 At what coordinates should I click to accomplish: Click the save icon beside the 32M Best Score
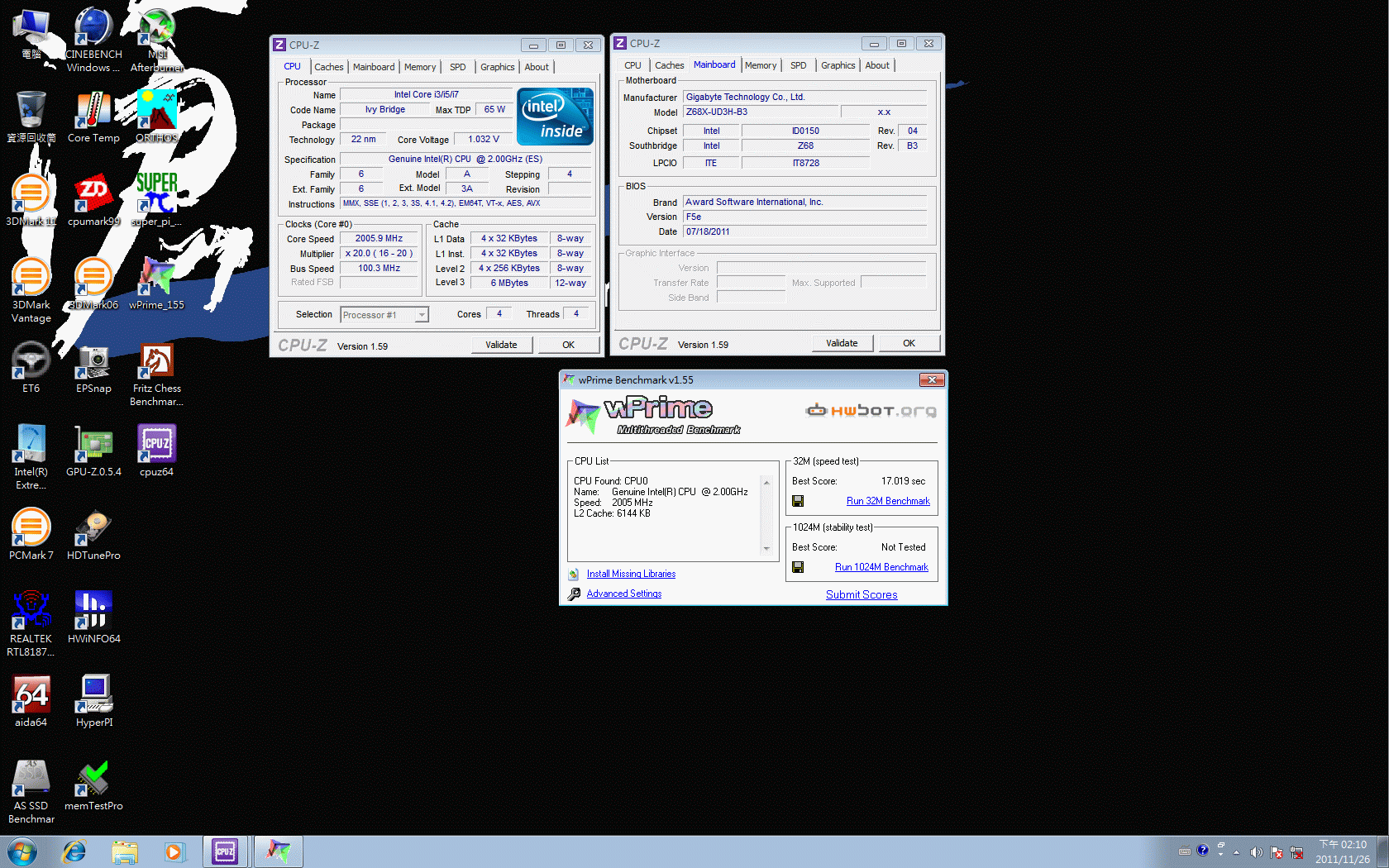coord(798,501)
